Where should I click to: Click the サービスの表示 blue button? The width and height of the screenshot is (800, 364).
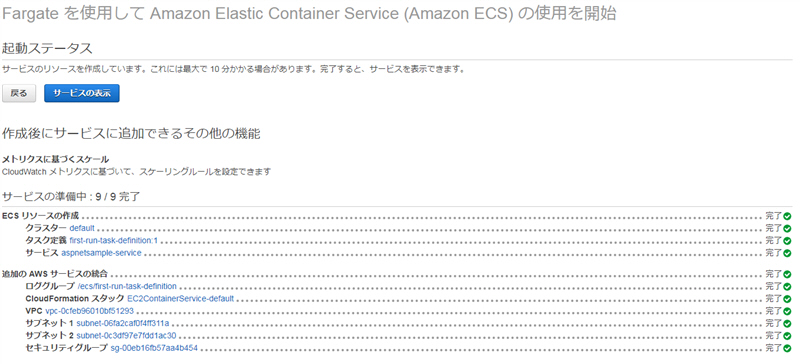82,93
